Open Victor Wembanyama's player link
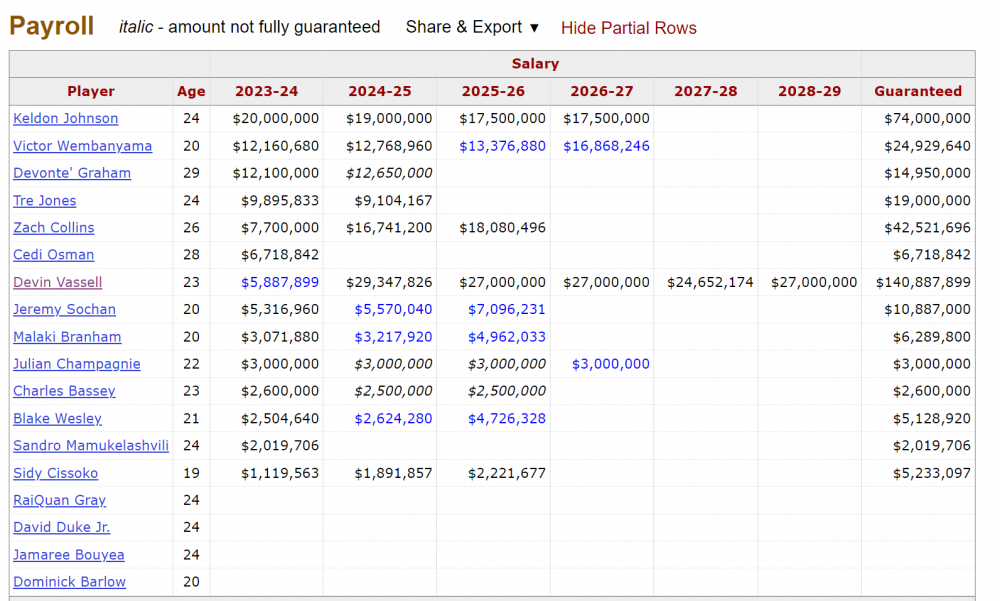Viewport: 1000px width, 601px height. point(82,146)
